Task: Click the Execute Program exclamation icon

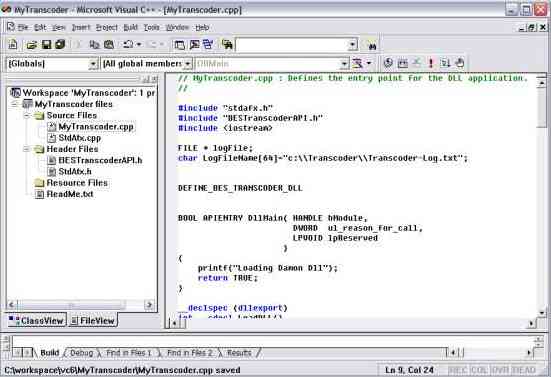Action: [431, 63]
